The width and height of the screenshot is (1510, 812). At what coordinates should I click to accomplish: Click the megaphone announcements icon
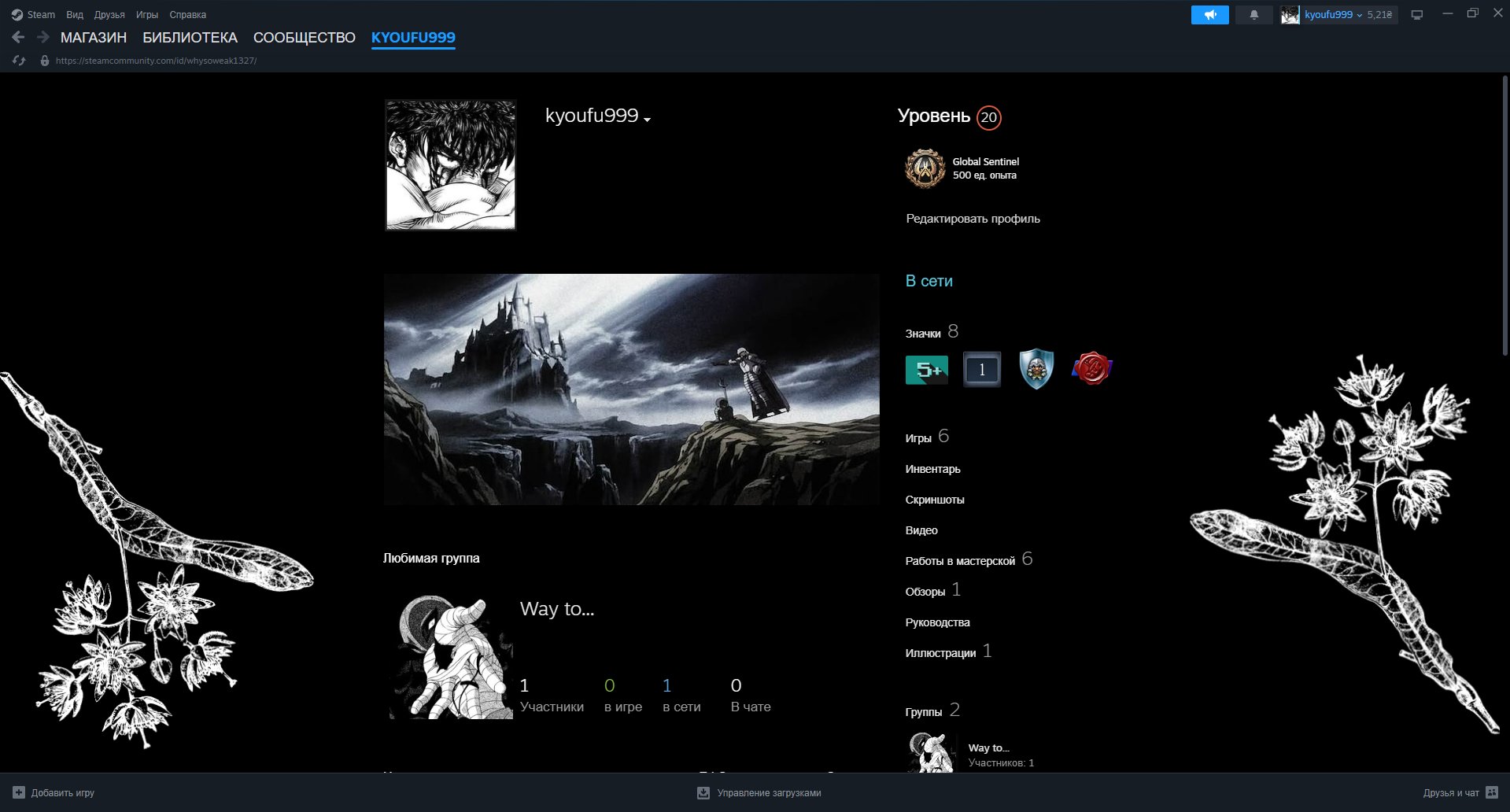tap(1209, 15)
